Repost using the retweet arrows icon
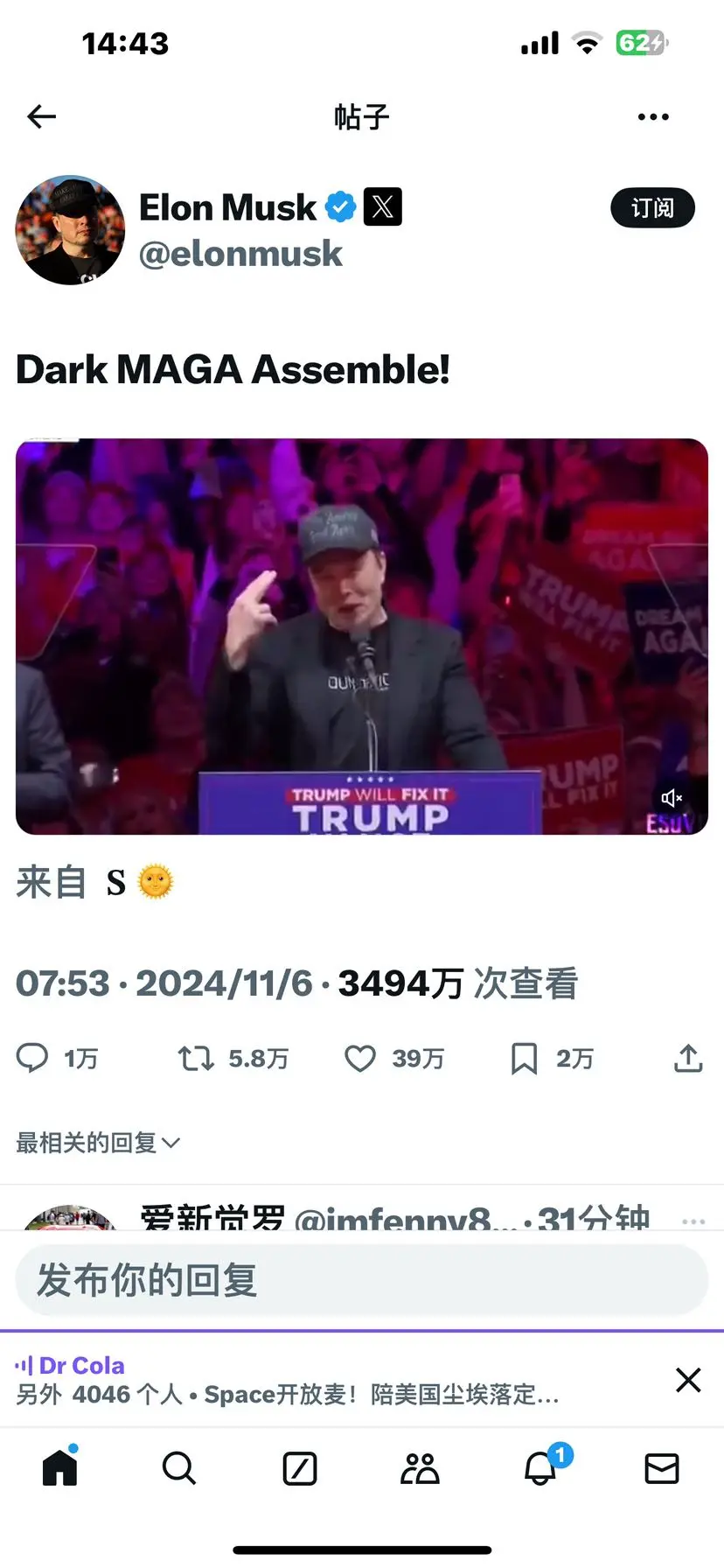 [196, 1059]
